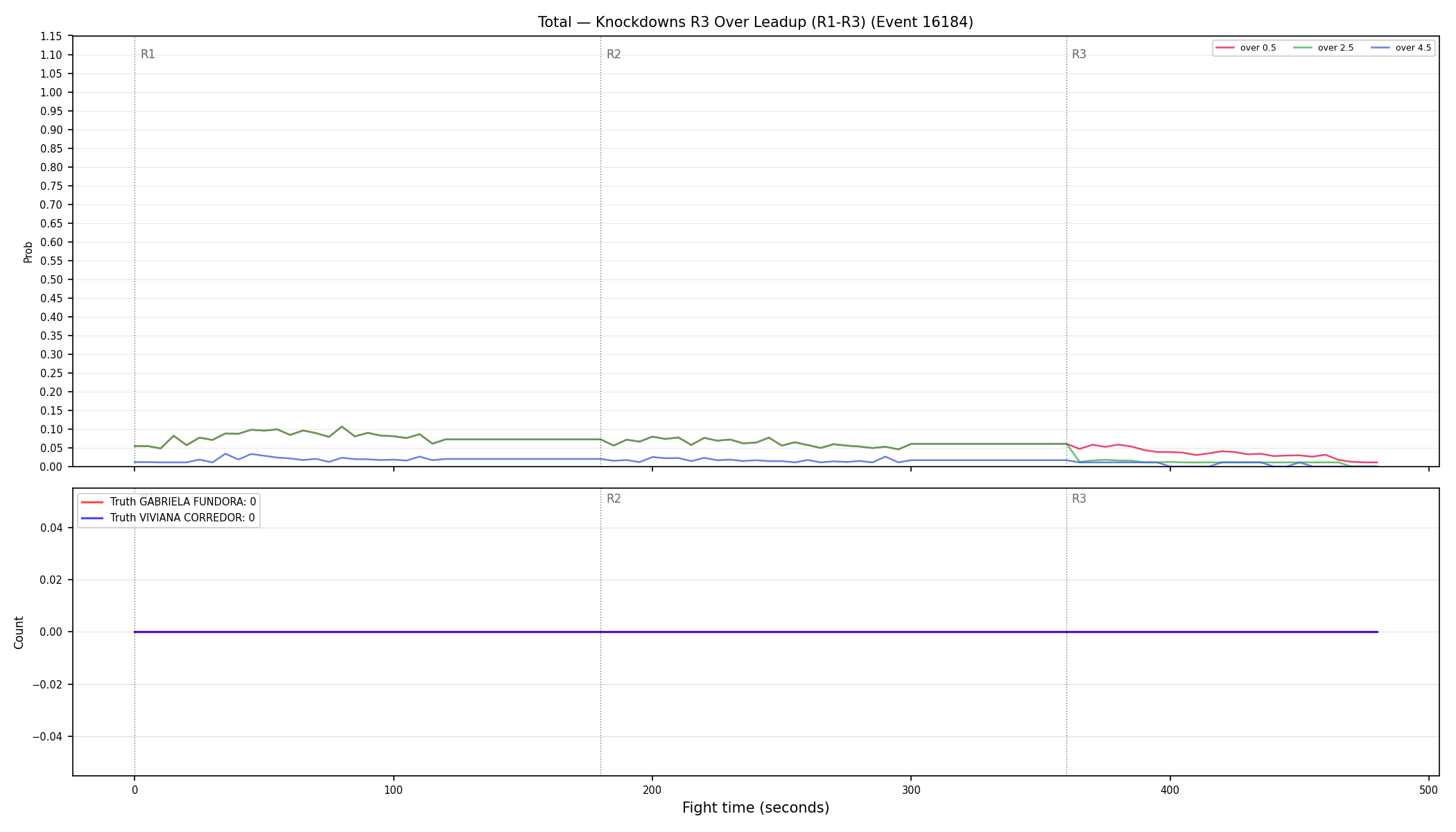Click the 0.02 tick label on Count axis
The height and width of the screenshot is (832, 1456).
click(53, 580)
